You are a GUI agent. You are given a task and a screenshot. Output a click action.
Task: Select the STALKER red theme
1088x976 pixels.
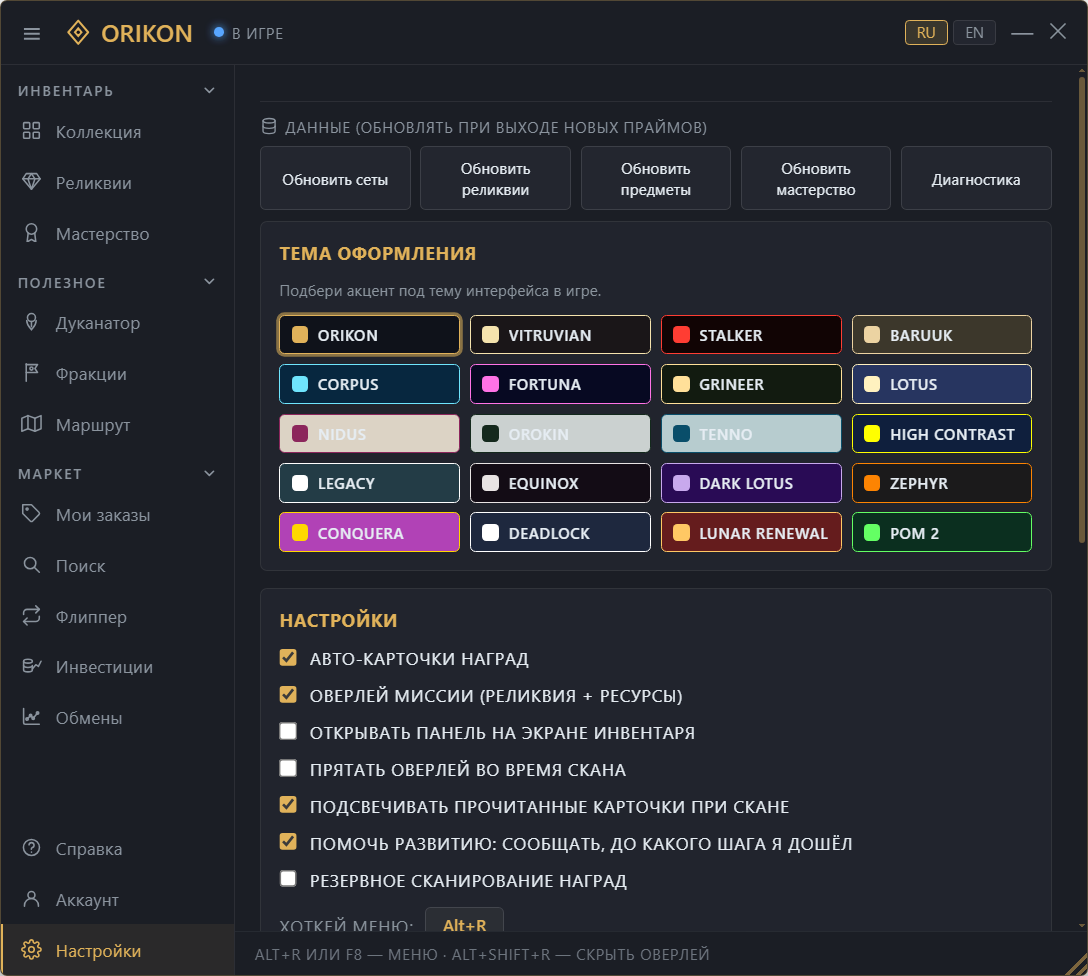(751, 334)
